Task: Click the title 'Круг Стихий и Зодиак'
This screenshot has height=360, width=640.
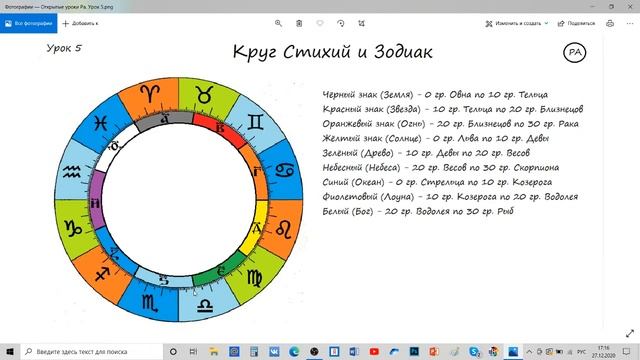Action: (x=332, y=52)
